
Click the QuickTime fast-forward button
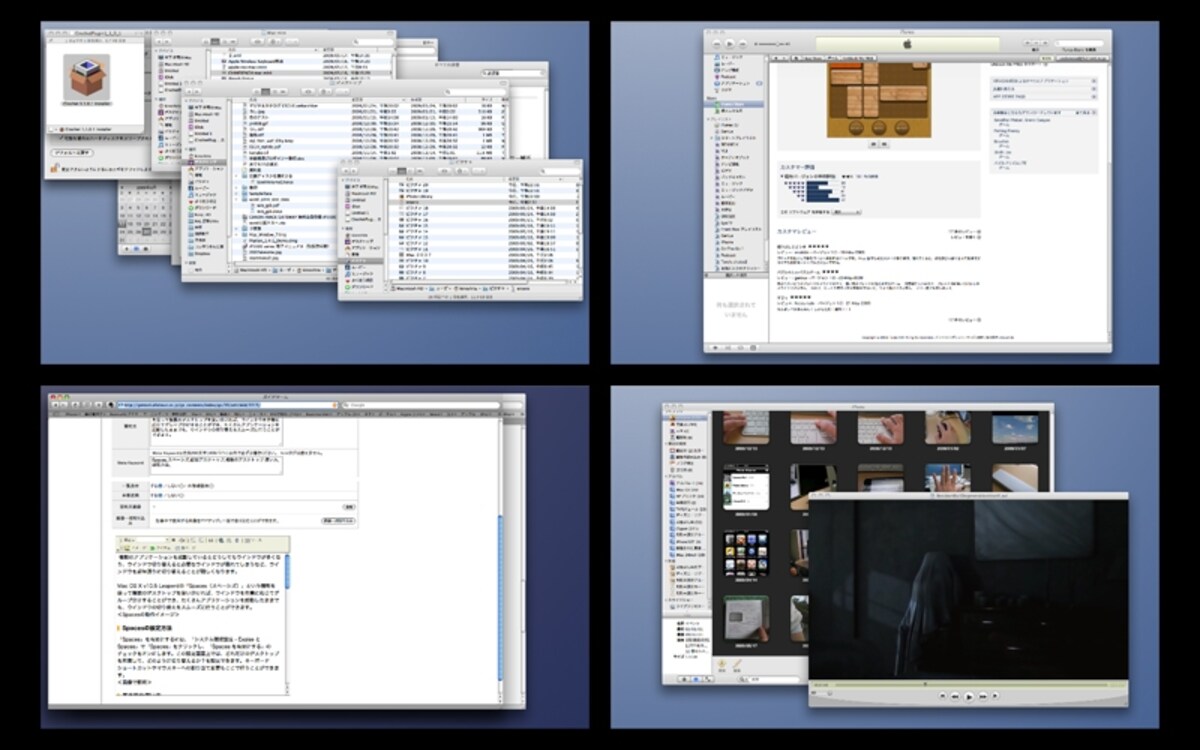tap(983, 697)
